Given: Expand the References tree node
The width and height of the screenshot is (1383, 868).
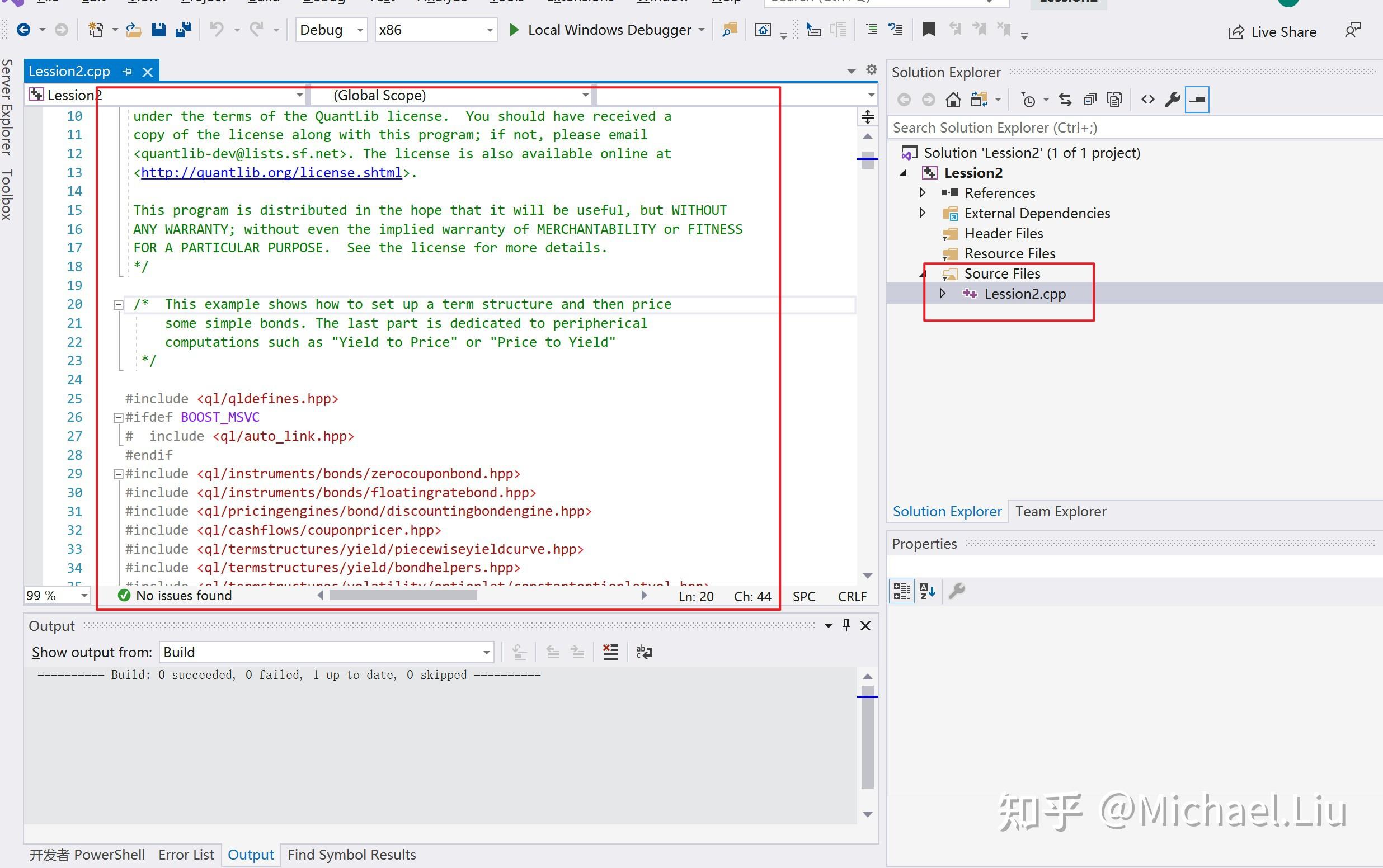Looking at the screenshot, I should point(922,193).
